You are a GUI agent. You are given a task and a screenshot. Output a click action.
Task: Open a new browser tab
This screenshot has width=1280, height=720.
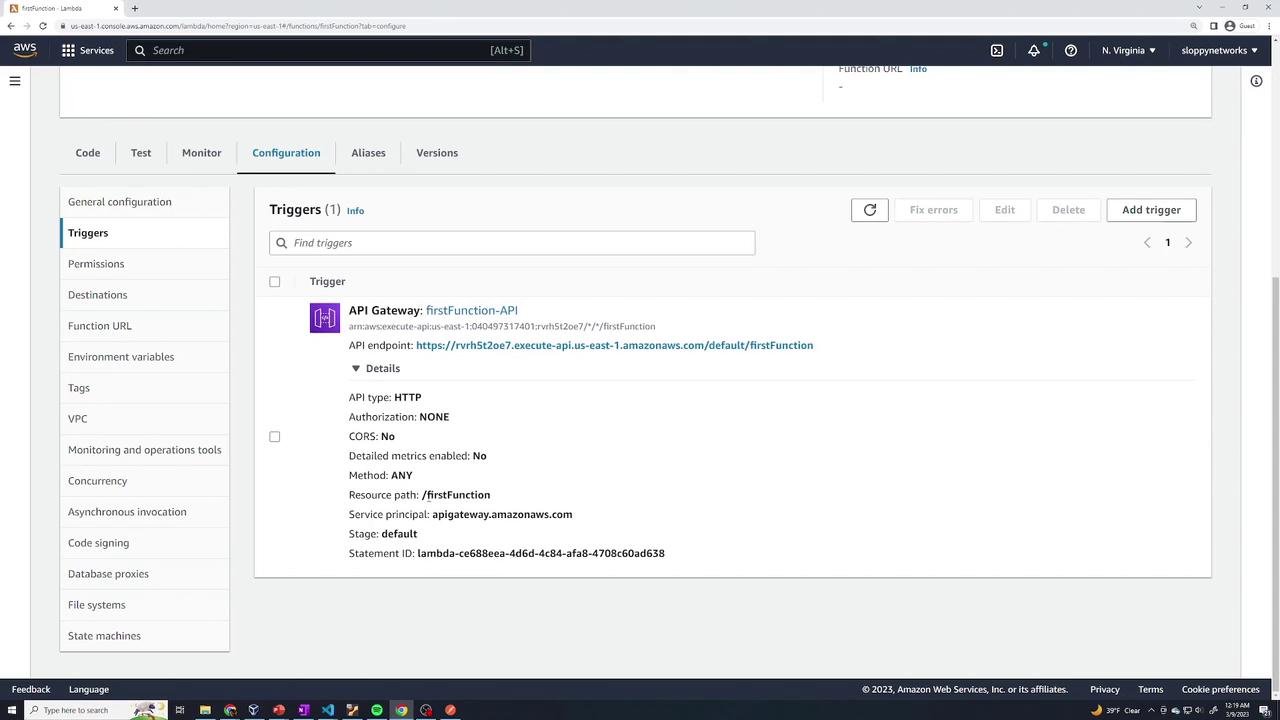point(135,8)
